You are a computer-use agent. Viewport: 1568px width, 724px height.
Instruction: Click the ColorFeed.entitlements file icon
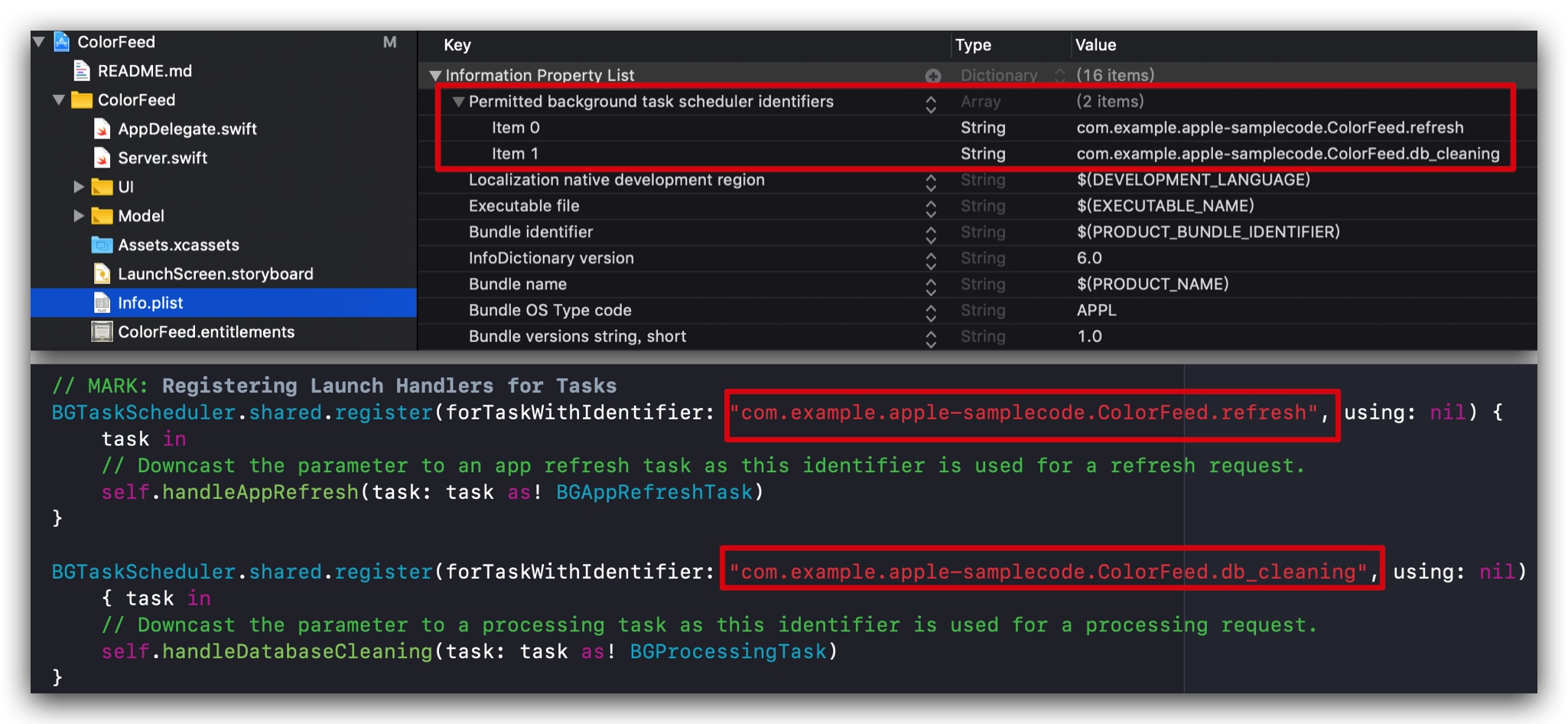102,332
